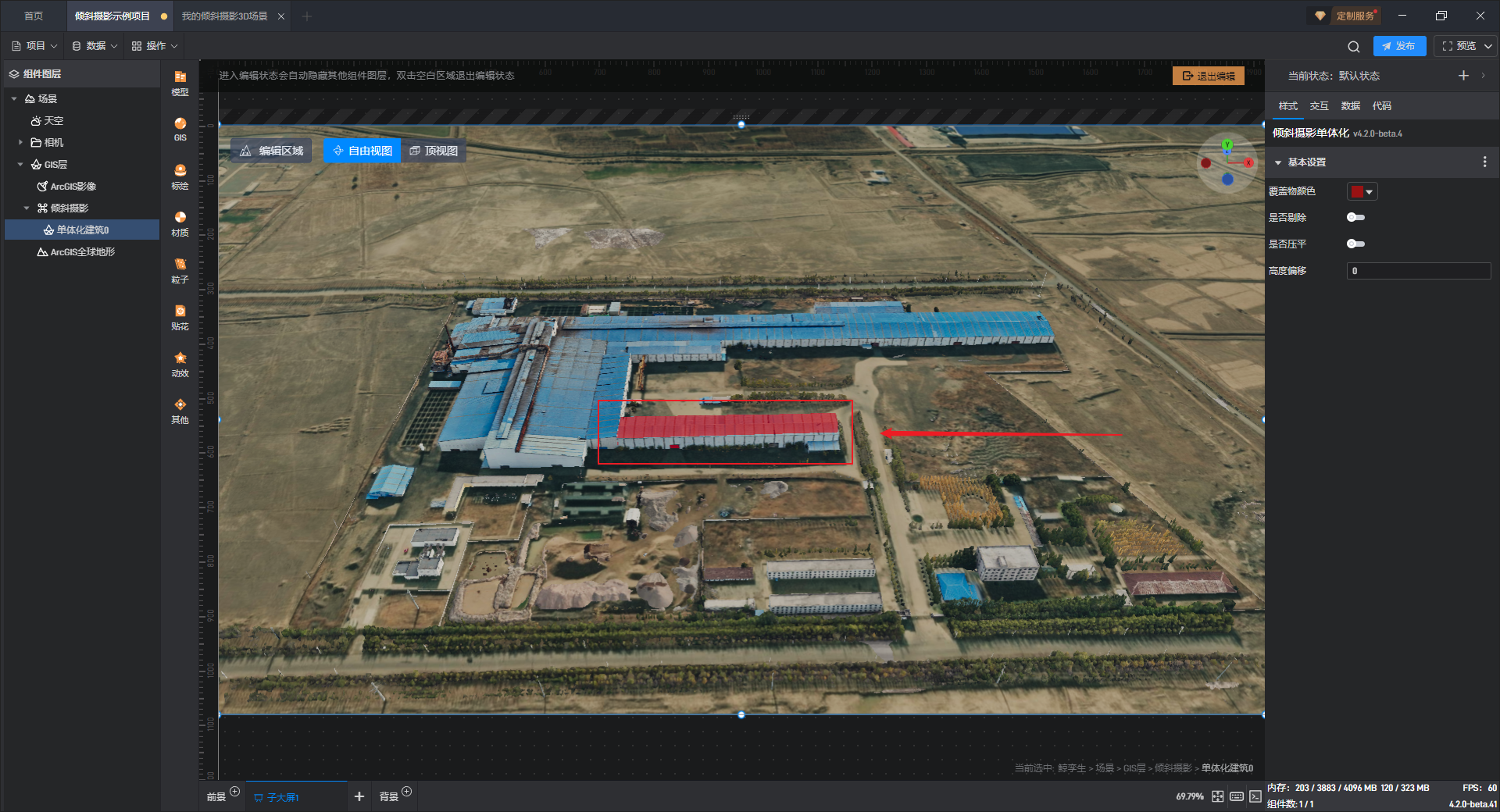
Task: Click the 编辑区域 button
Action: [x=271, y=151]
